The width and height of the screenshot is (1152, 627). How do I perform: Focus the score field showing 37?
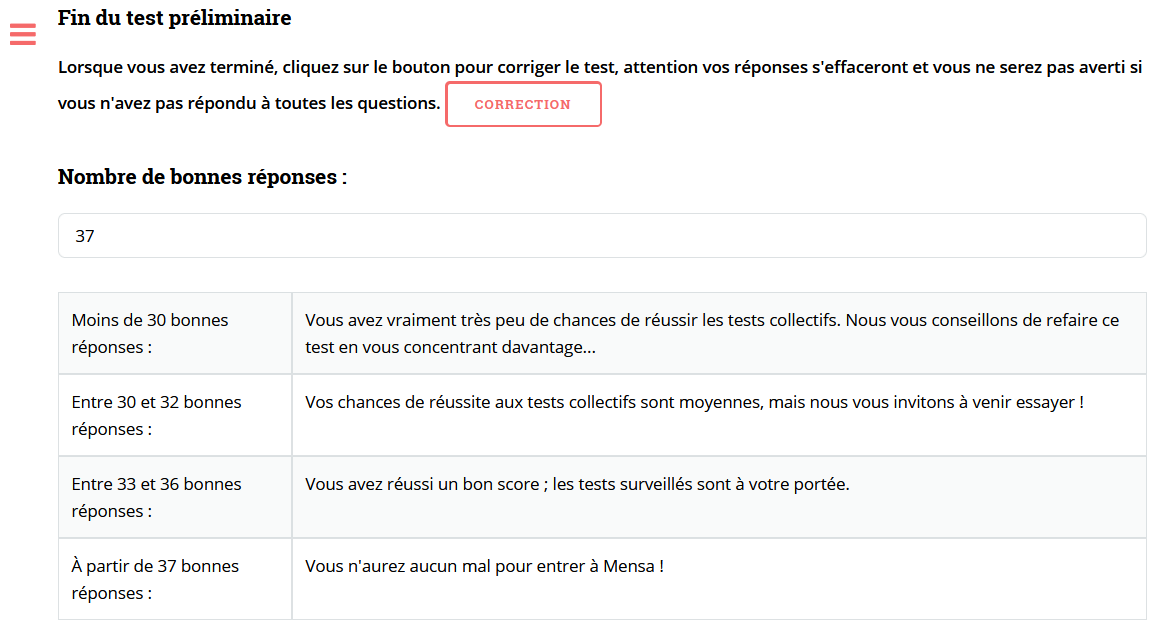click(601, 236)
